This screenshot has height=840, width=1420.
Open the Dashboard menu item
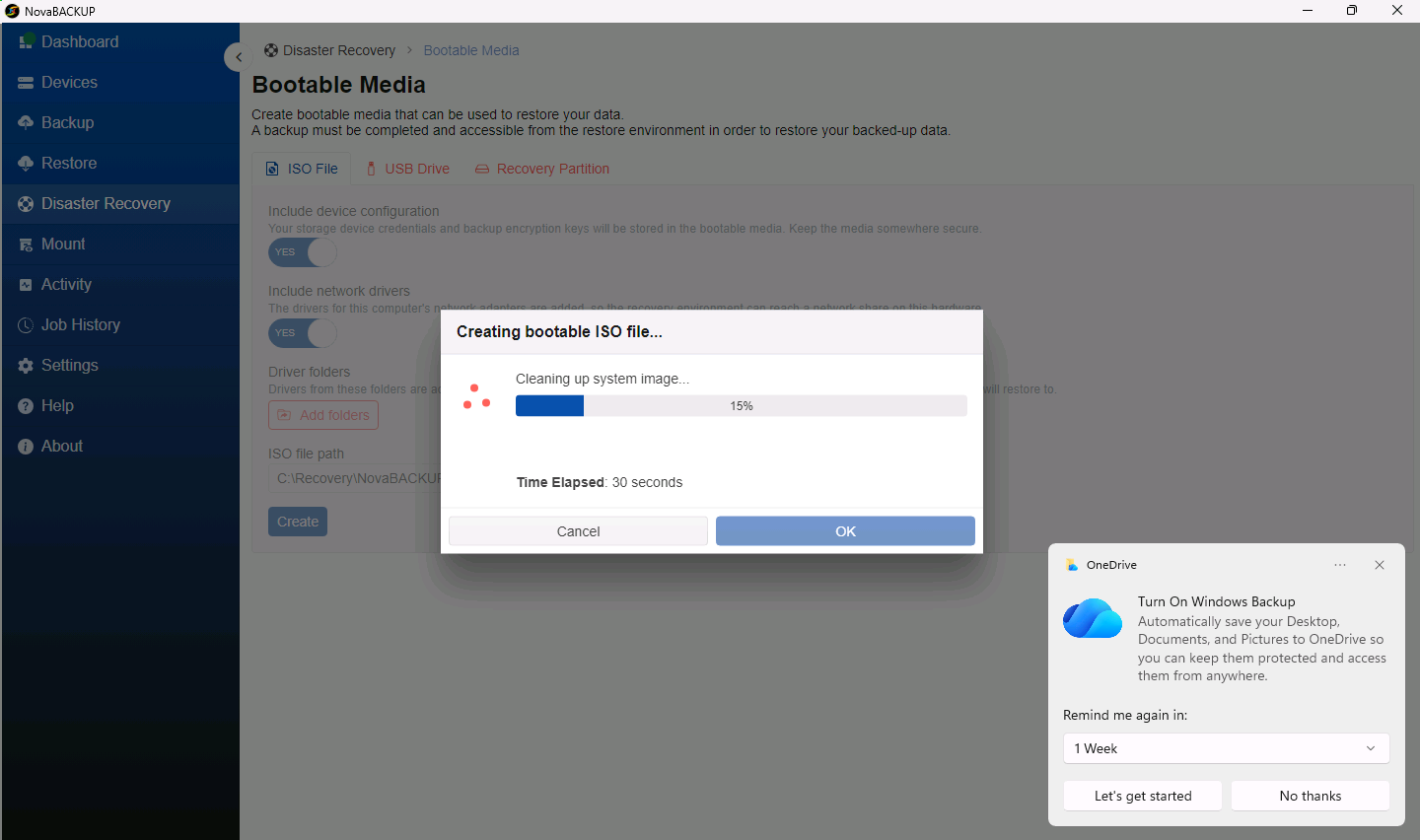click(x=120, y=41)
